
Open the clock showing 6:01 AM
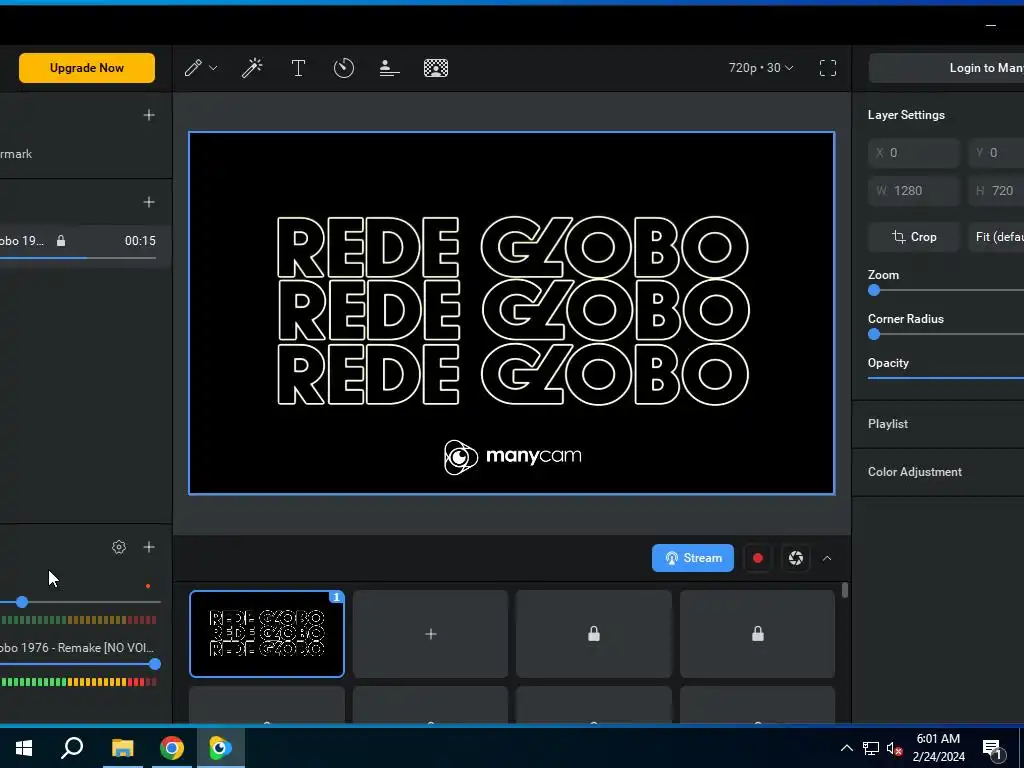(x=938, y=748)
